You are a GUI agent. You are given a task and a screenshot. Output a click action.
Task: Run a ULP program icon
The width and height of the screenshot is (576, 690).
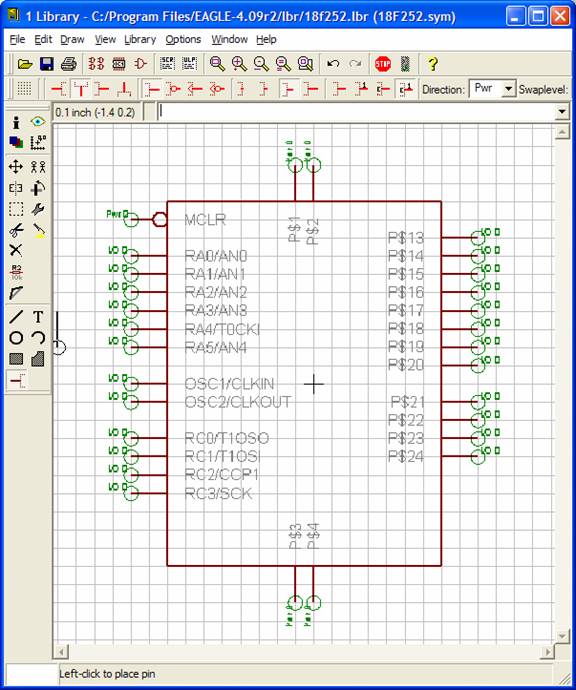pyautogui.click(x=189, y=64)
